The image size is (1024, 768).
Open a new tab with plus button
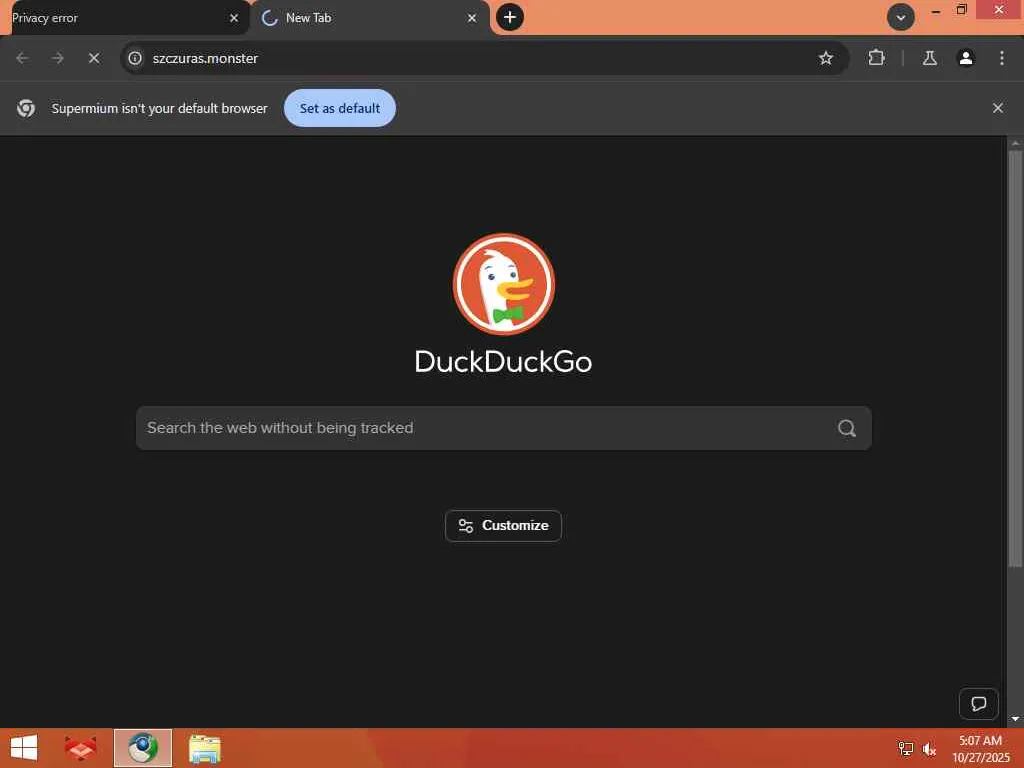[x=510, y=17]
